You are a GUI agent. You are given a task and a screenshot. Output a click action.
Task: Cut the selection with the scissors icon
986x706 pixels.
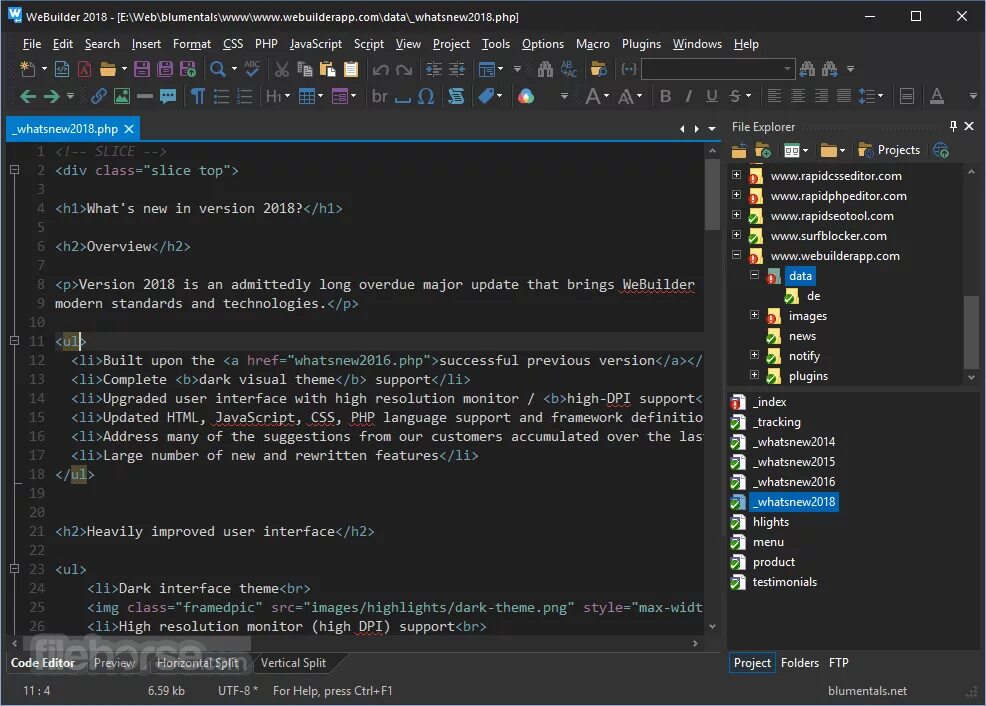[282, 69]
